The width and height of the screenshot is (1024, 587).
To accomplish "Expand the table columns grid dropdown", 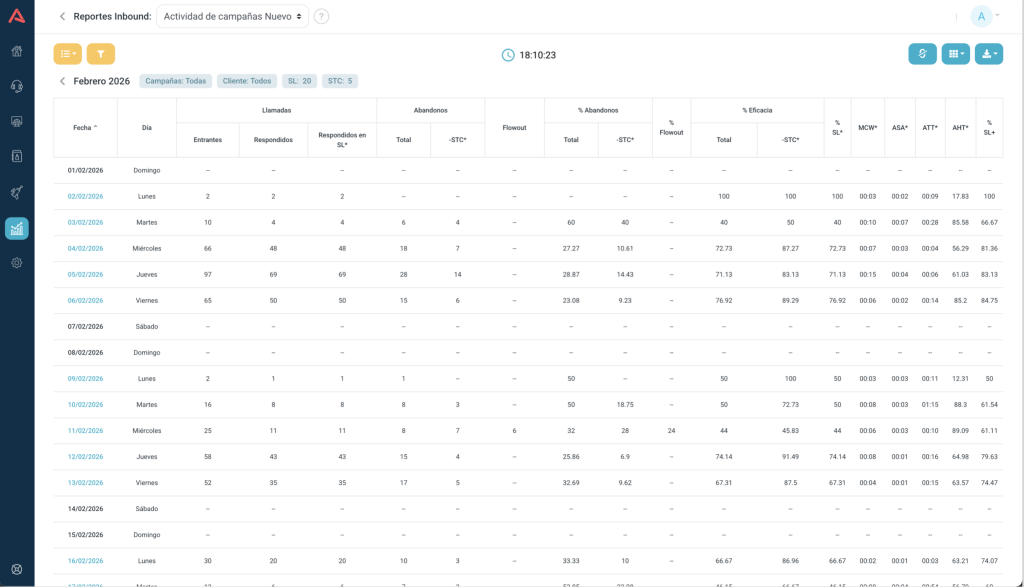I will click(x=955, y=54).
